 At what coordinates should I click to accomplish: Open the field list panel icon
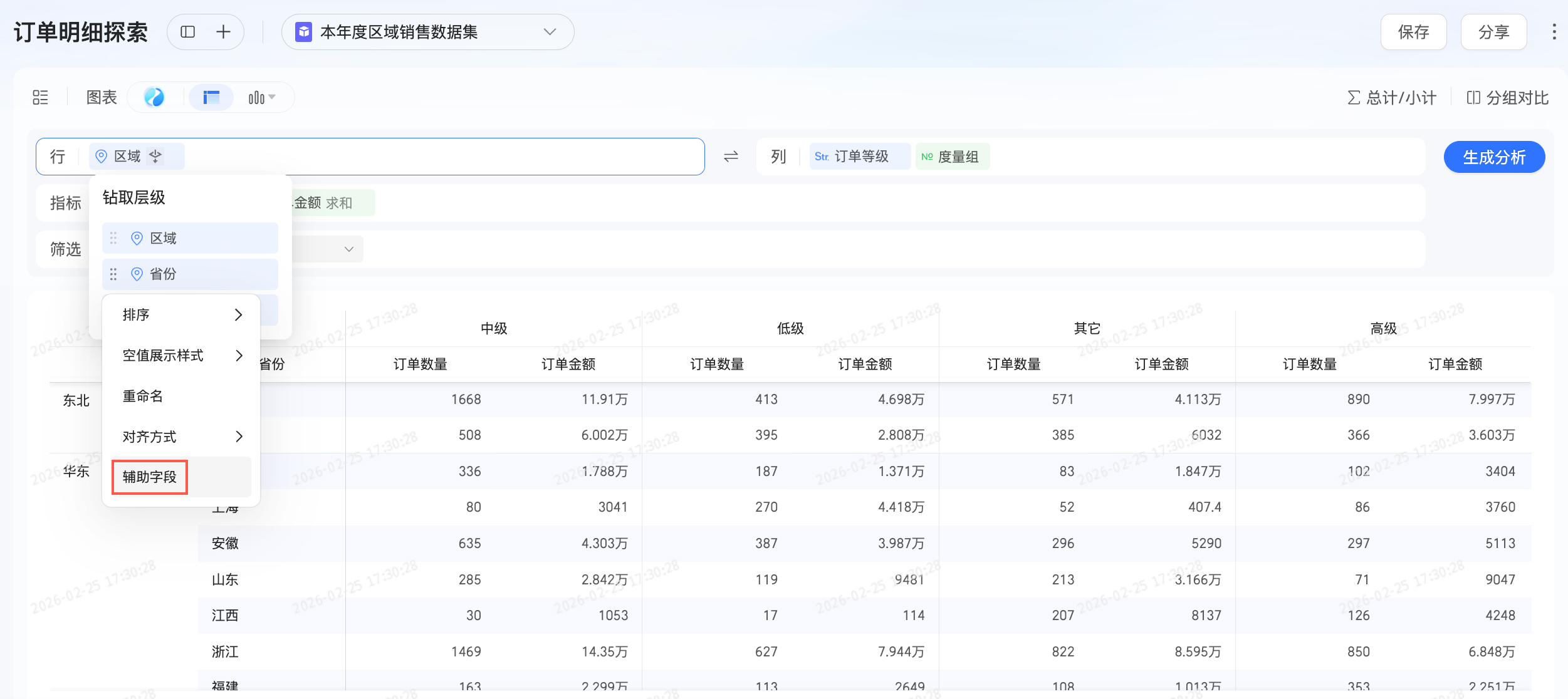(x=40, y=97)
